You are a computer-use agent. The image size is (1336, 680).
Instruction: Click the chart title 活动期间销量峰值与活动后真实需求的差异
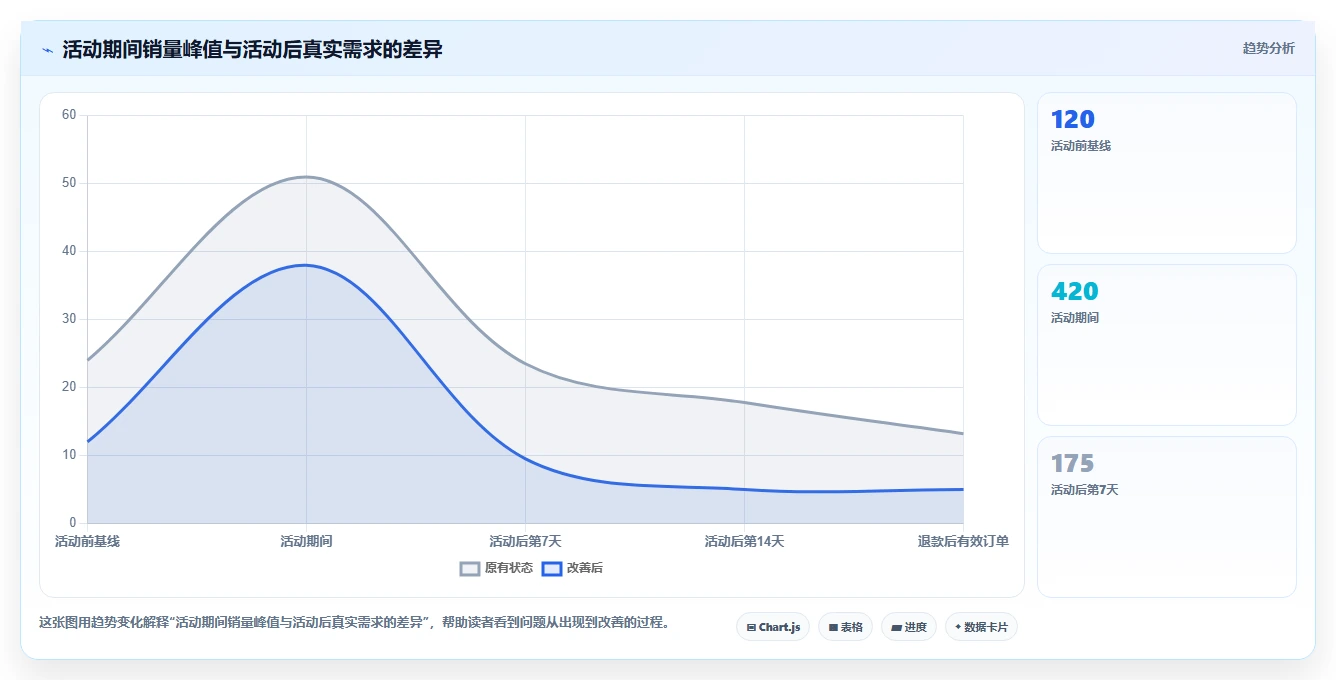click(252, 49)
